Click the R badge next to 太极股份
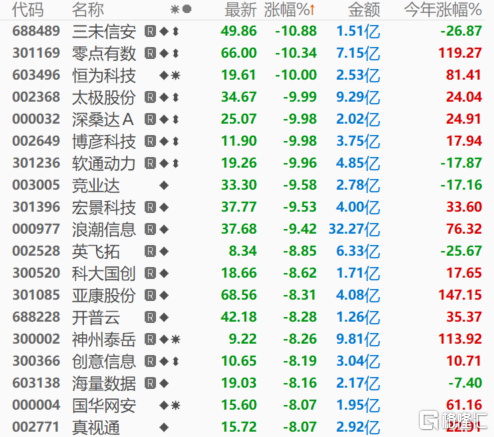This screenshot has height=437, width=494. click(x=150, y=97)
